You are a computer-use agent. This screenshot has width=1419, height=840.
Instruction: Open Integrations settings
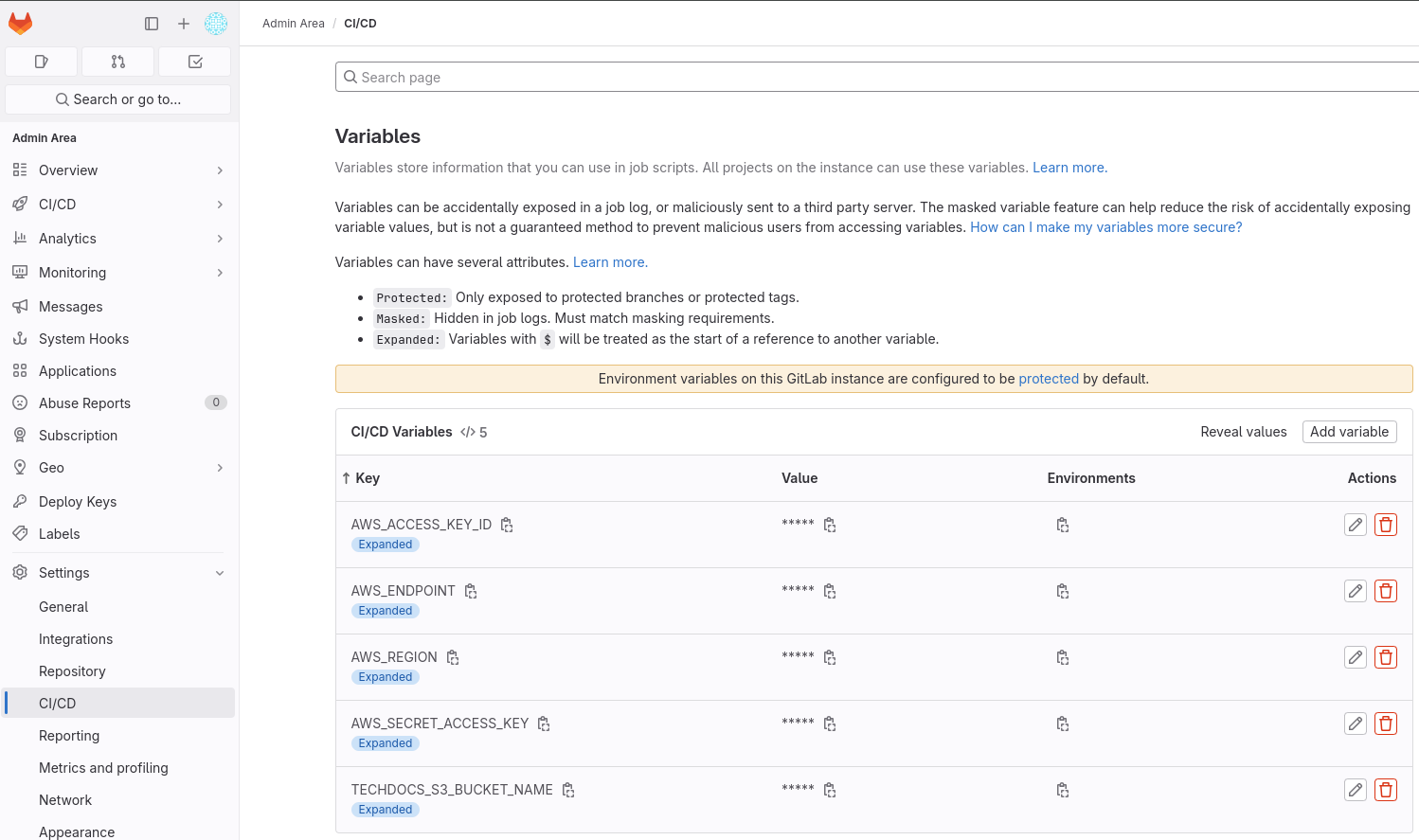pos(119,639)
